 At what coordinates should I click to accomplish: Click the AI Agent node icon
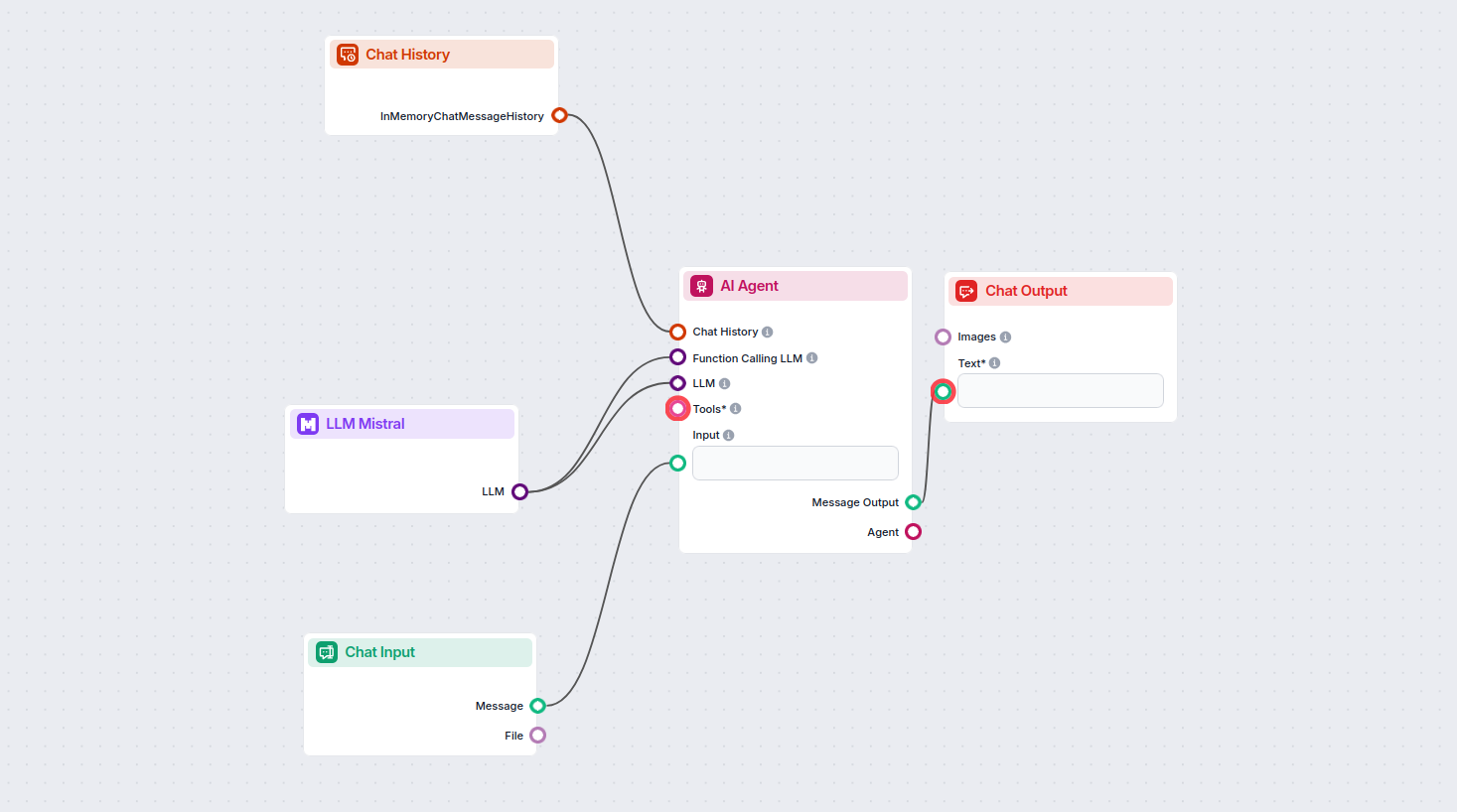701,286
